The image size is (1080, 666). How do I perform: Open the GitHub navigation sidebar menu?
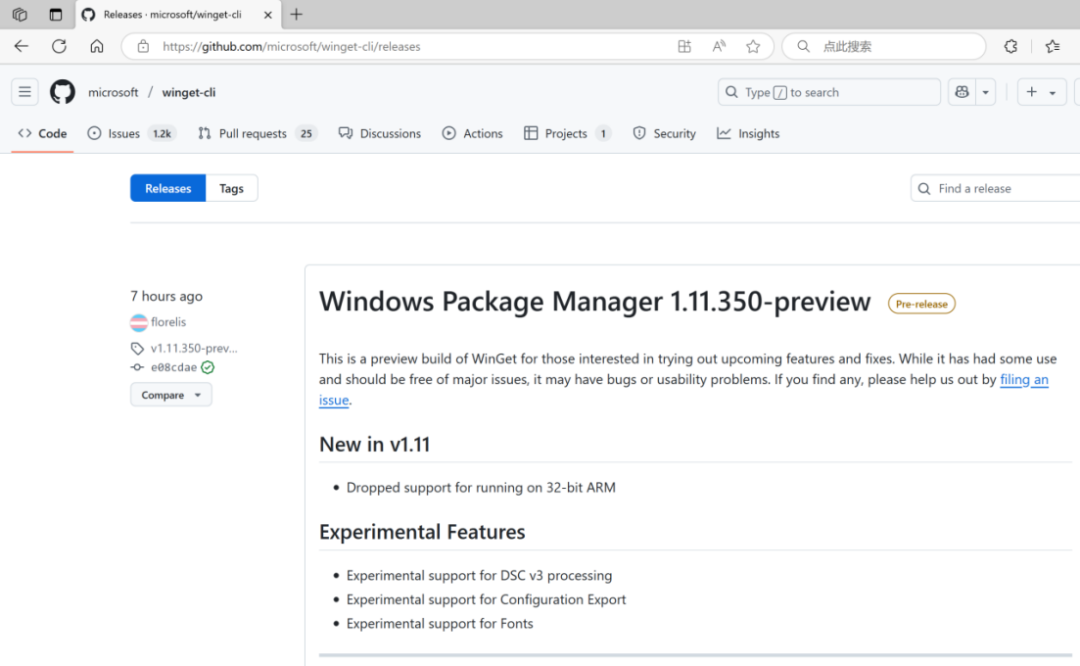(x=24, y=91)
